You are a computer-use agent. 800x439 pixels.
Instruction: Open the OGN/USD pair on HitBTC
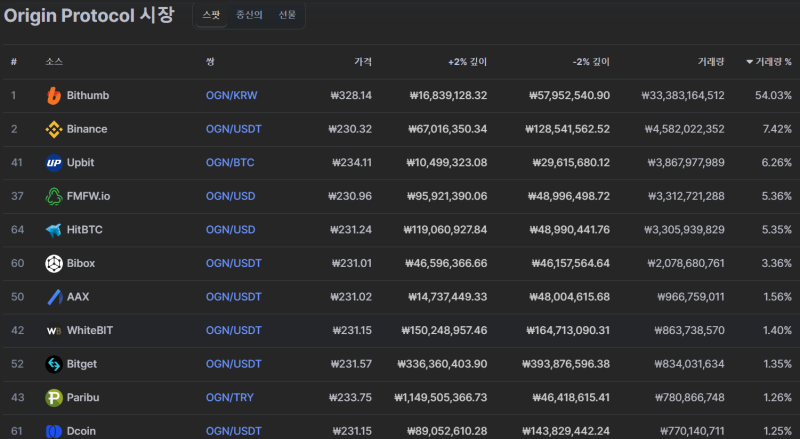pos(231,230)
